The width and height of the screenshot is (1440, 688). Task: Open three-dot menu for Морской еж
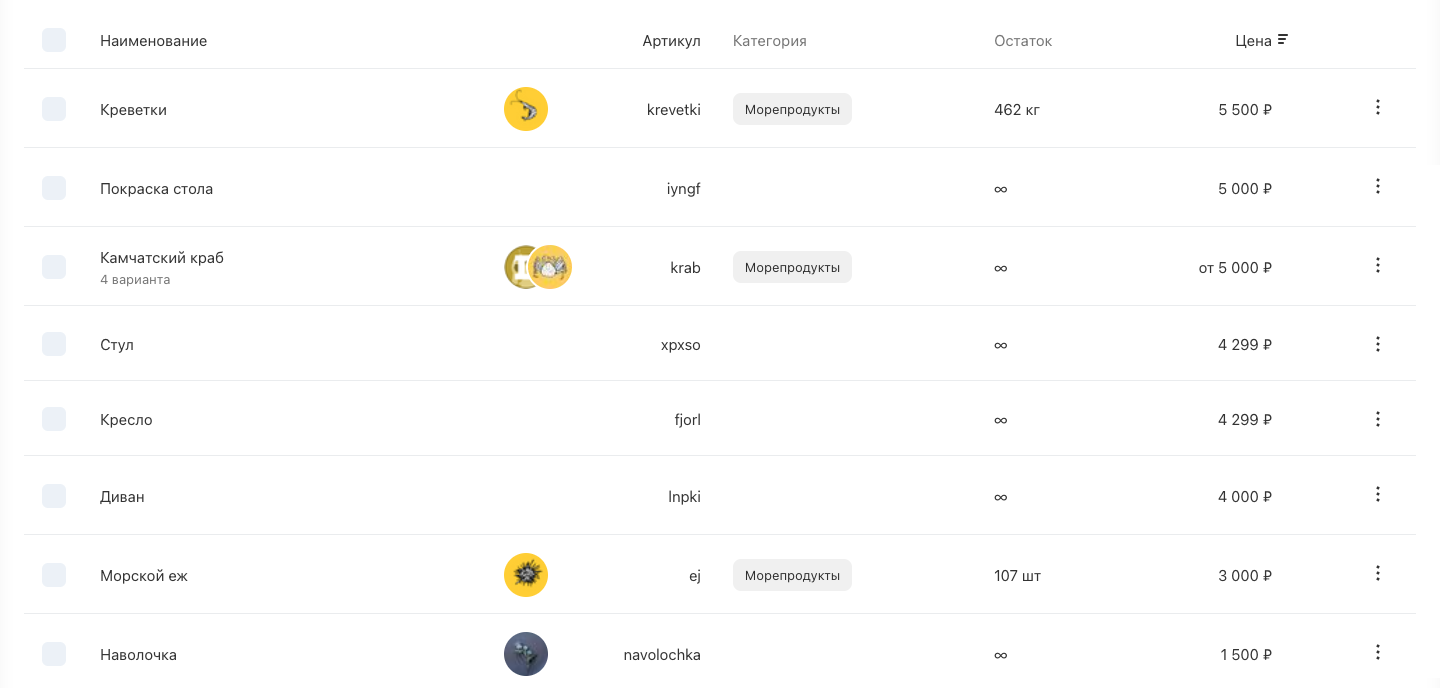(x=1377, y=573)
